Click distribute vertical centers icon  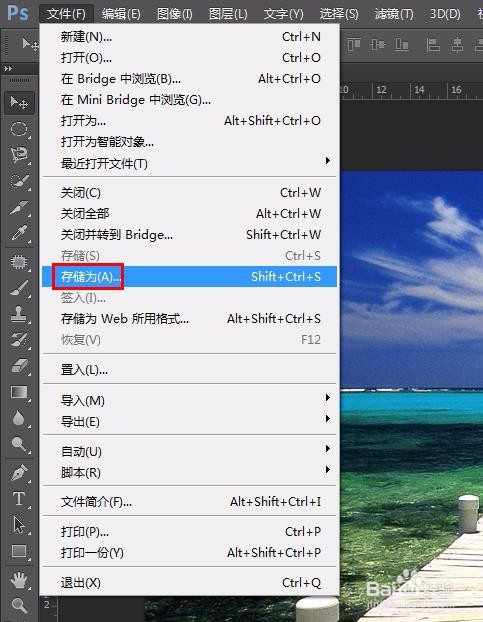click(457, 45)
